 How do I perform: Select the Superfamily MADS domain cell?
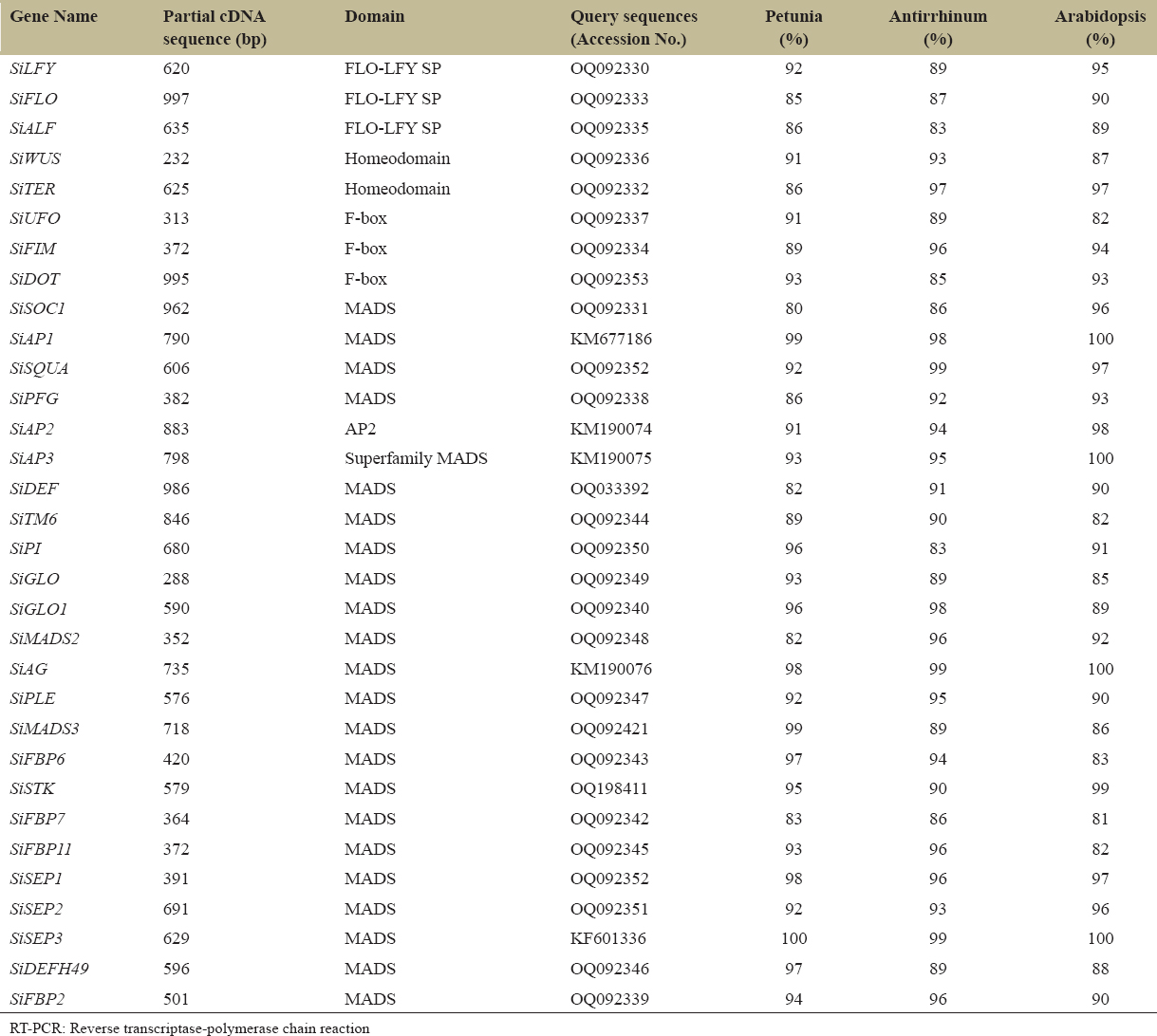tap(416, 458)
